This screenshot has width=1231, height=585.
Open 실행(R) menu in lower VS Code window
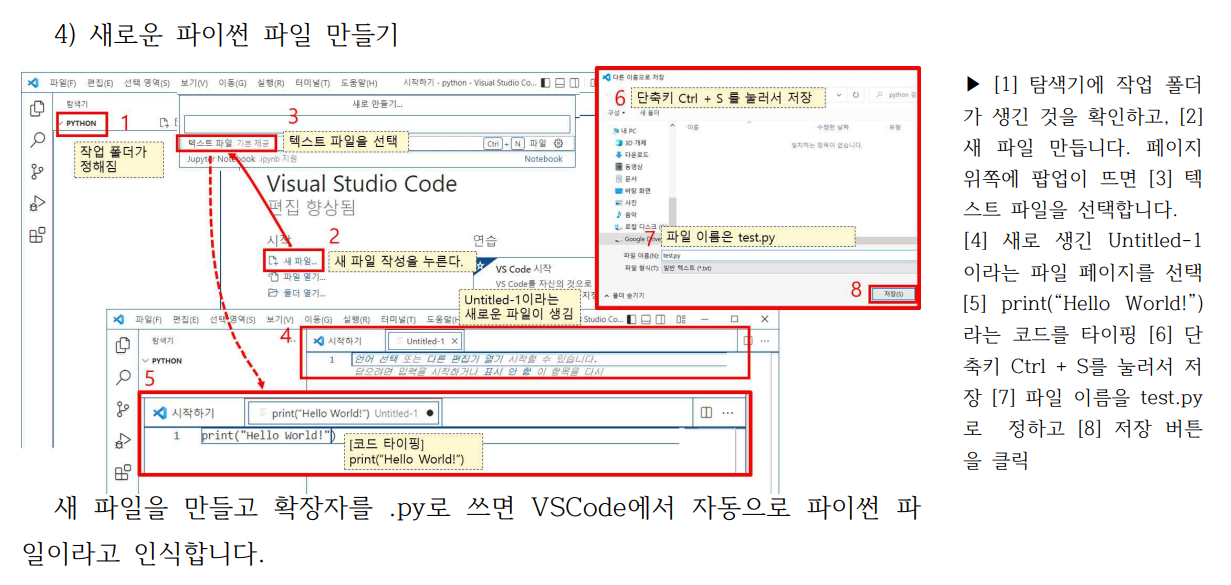[x=356, y=320]
